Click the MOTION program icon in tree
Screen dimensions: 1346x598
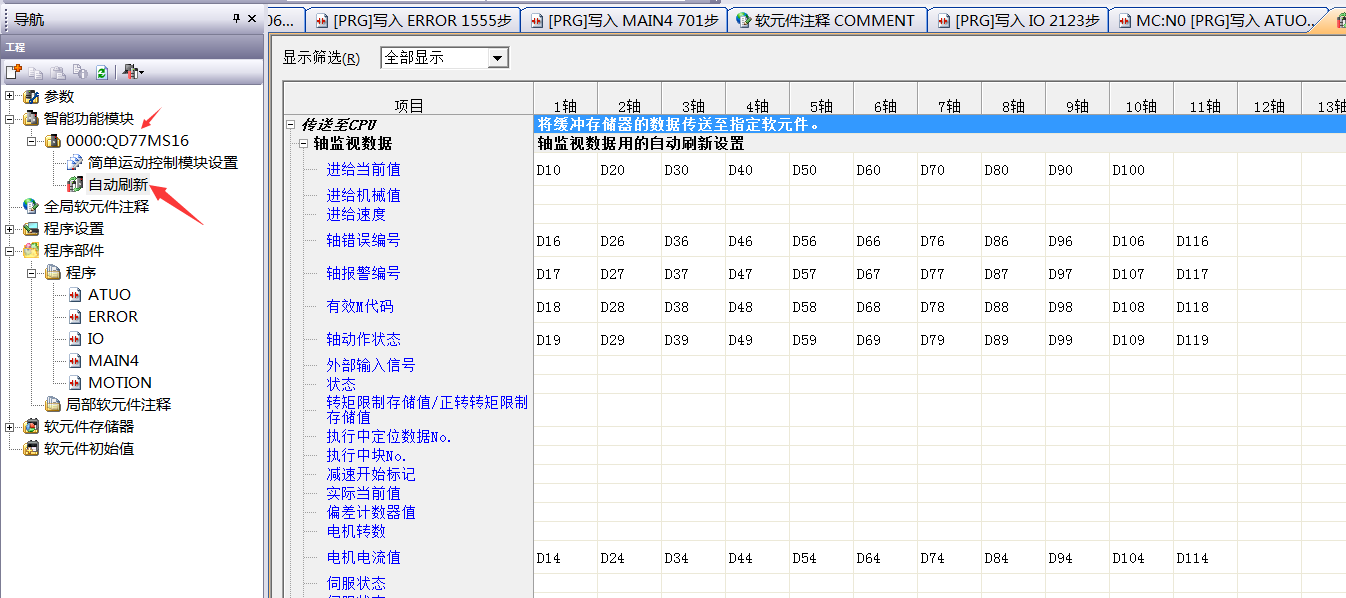click(75, 382)
